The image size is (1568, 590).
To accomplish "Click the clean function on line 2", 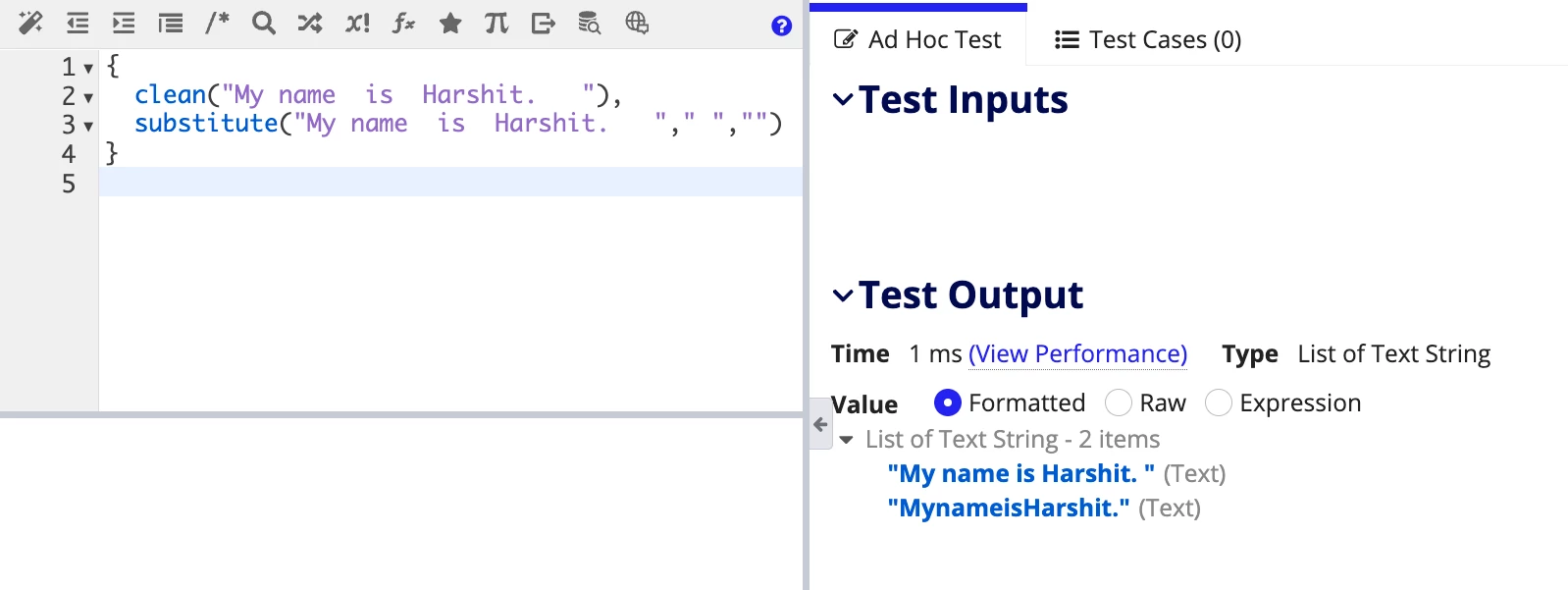I will (x=170, y=94).
